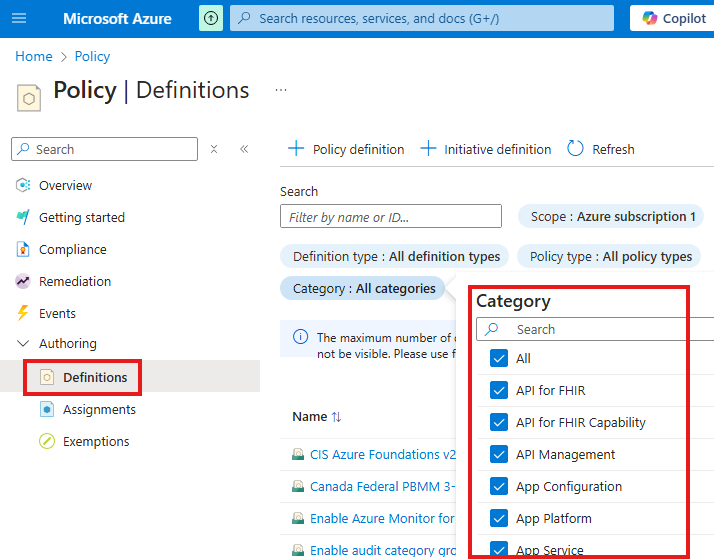Image resolution: width=714 pixels, height=560 pixels.
Task: Clear the sidebar search with the X icon
Action: click(x=214, y=149)
